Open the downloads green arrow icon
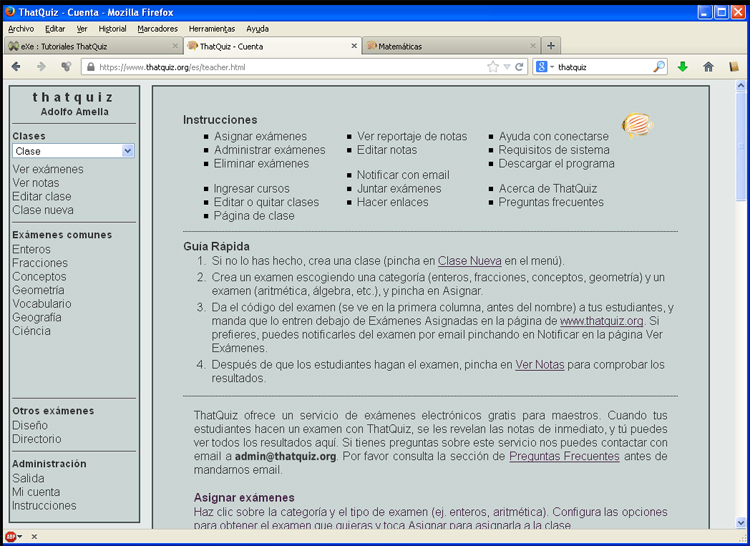 click(x=683, y=67)
